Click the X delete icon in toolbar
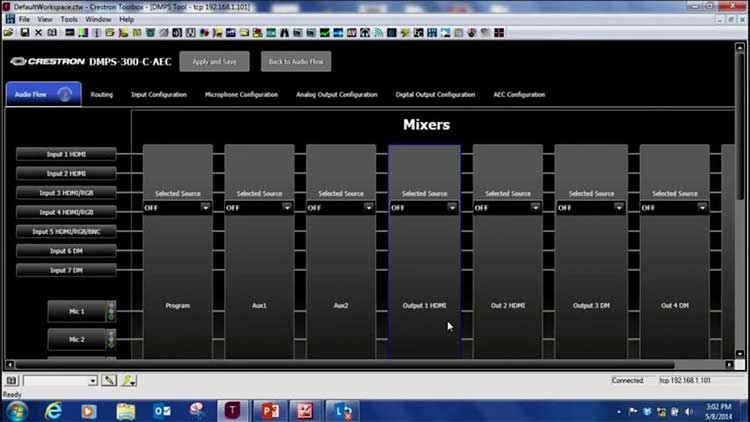Image resolution: width=750 pixels, height=422 pixels. [x=38, y=33]
